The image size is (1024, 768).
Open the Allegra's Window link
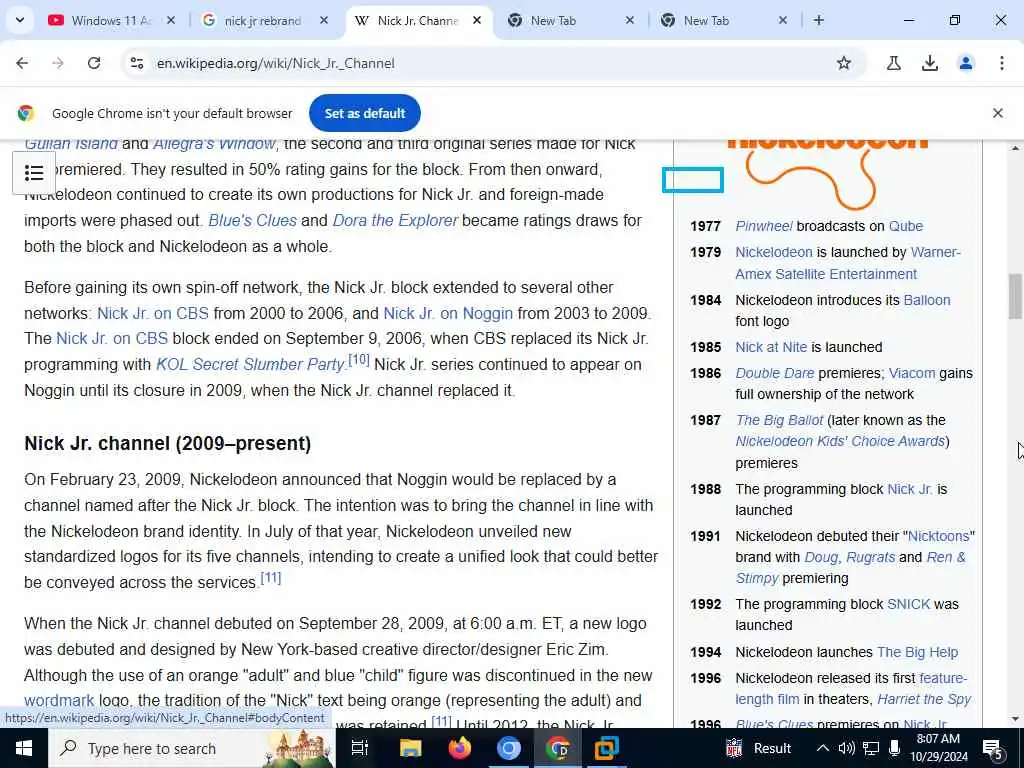(x=214, y=144)
